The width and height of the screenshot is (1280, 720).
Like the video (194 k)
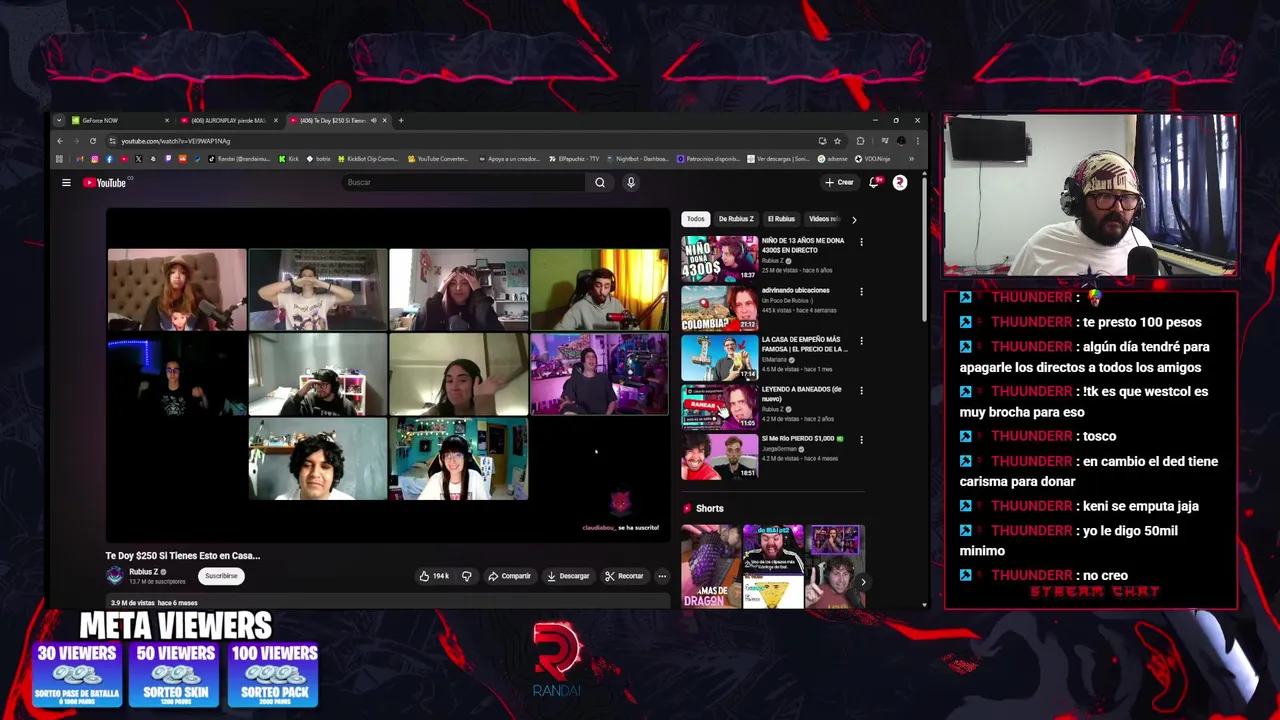pos(434,576)
